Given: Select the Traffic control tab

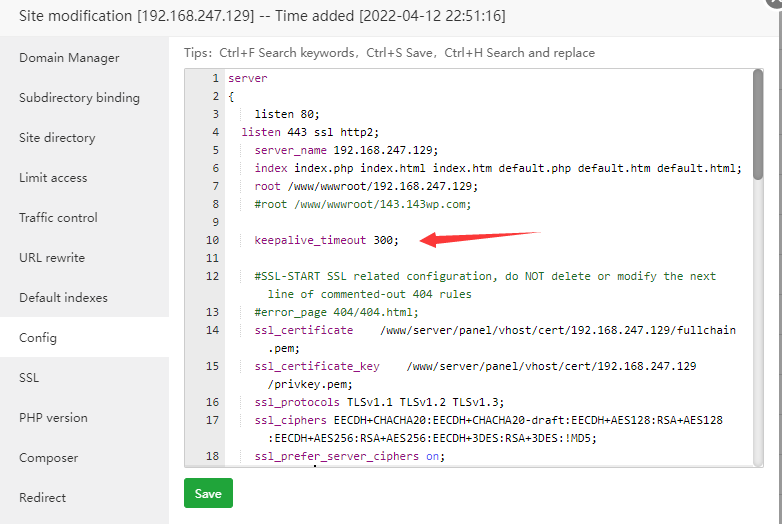Looking at the screenshot, I should click(x=58, y=217).
